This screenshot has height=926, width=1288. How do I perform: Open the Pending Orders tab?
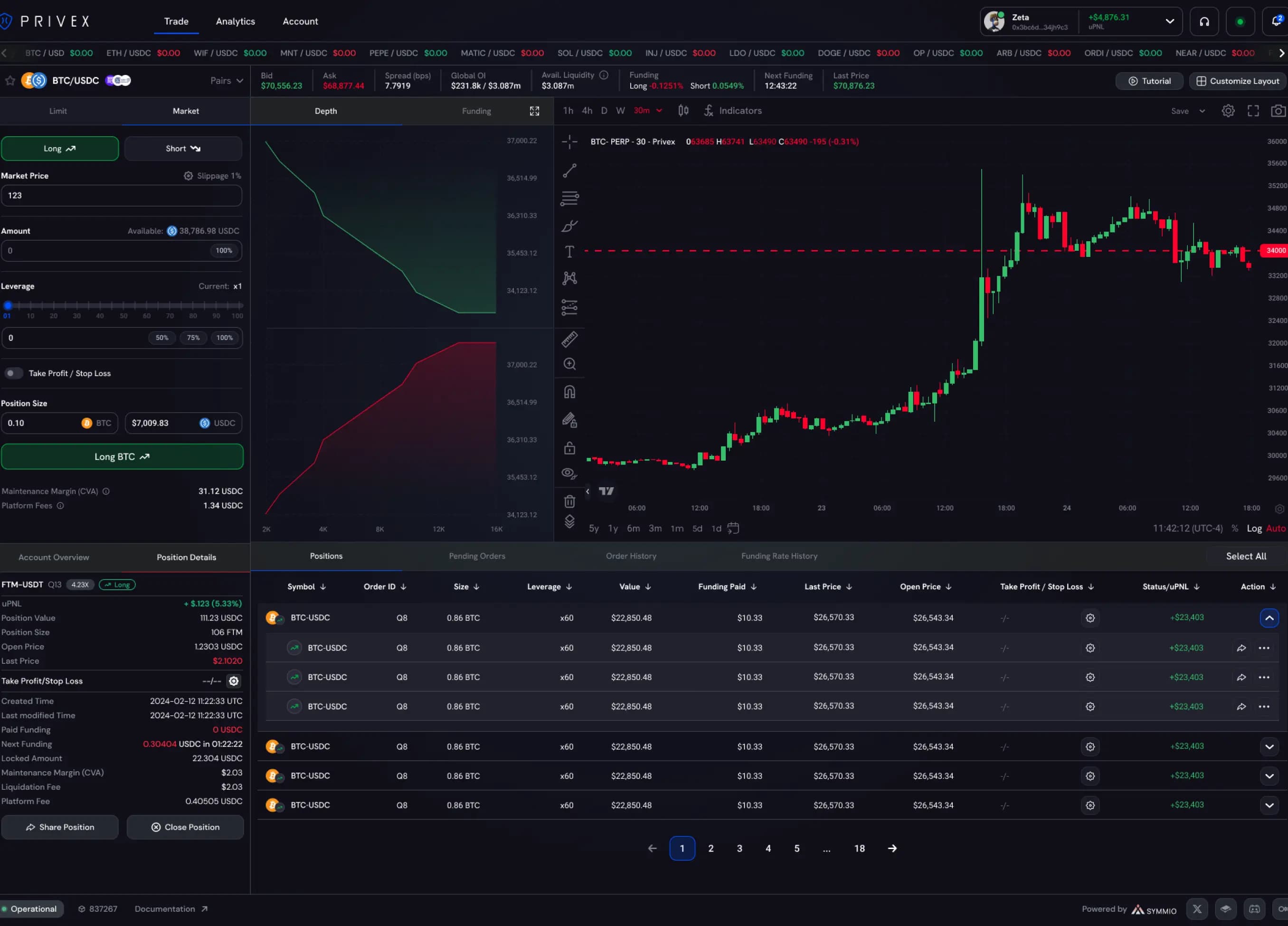pyautogui.click(x=476, y=557)
